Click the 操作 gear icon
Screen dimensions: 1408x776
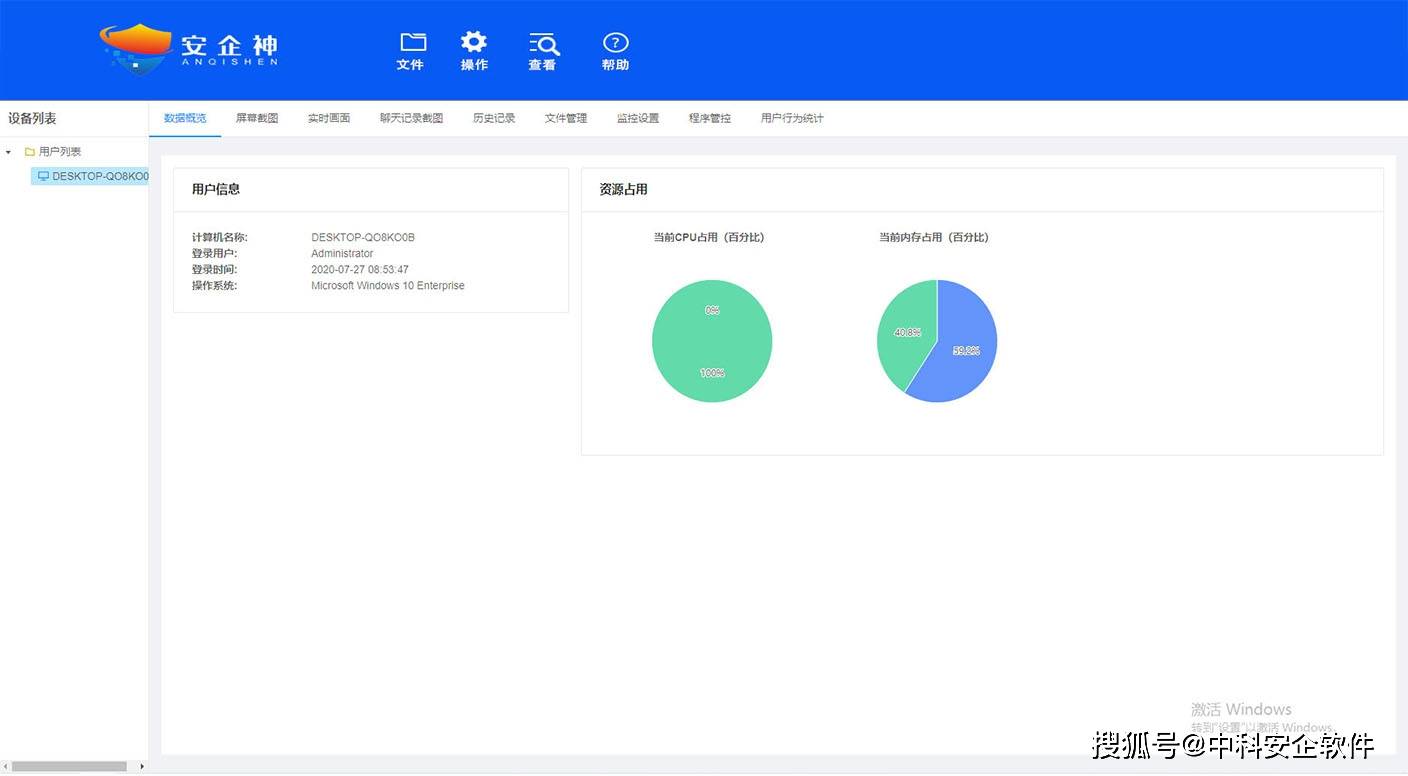(x=474, y=42)
